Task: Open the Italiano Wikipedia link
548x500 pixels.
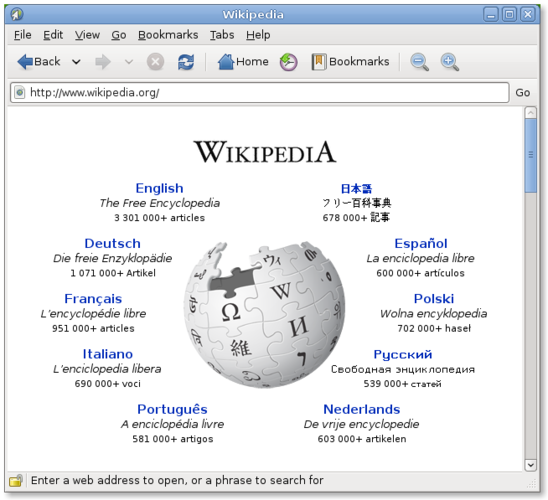Action: [x=108, y=354]
